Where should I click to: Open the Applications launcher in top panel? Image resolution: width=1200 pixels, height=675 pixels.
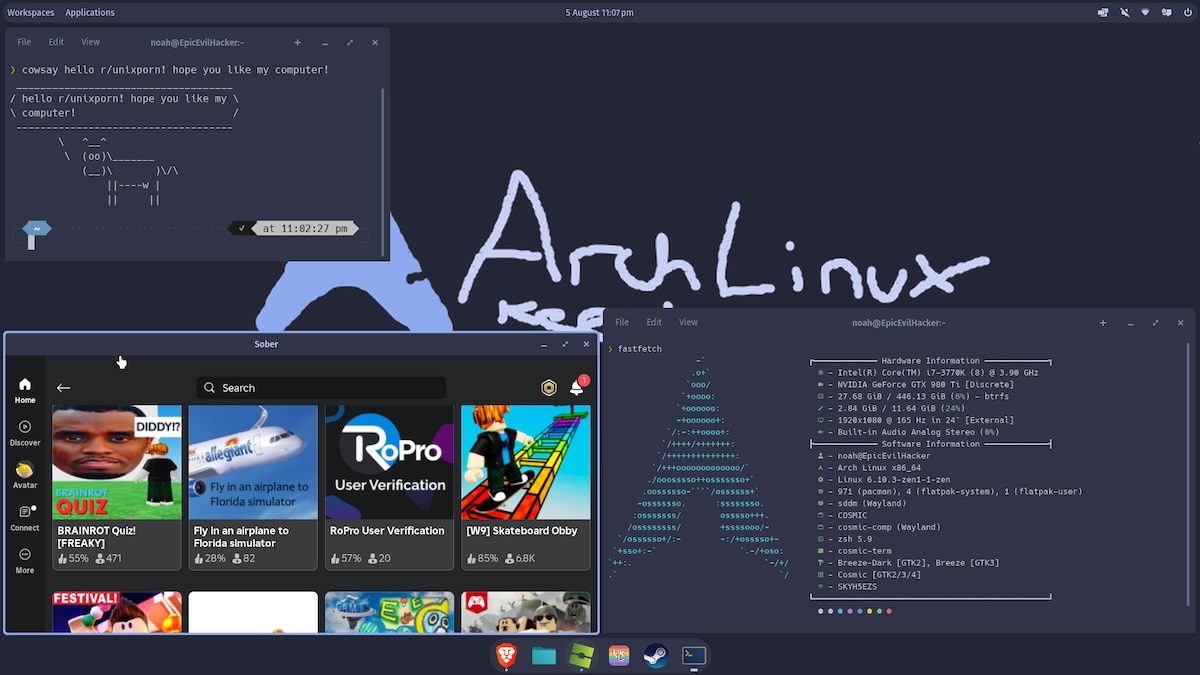point(90,13)
